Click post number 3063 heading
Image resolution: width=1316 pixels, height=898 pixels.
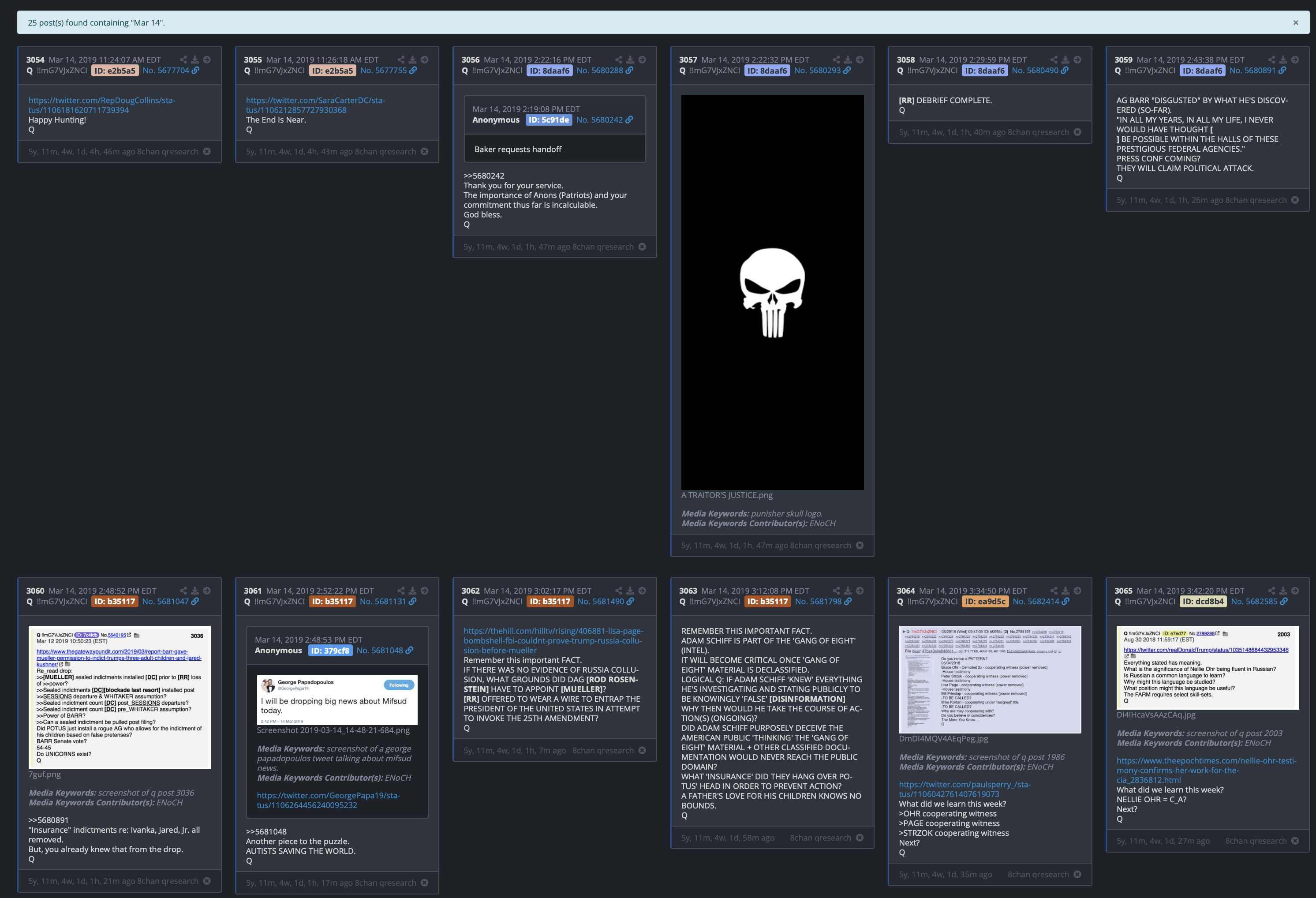(x=688, y=591)
